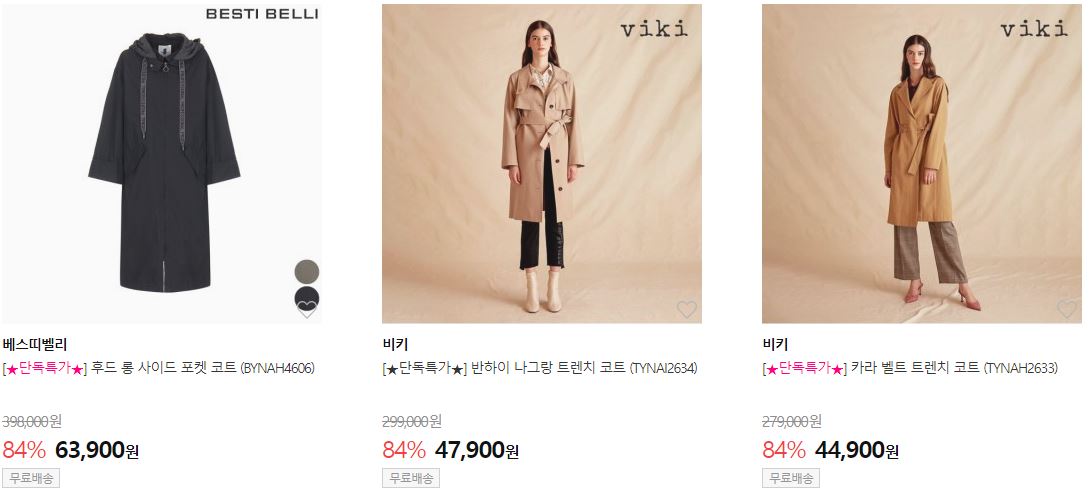
Task: Select the taupe color swatch
Action: click(306, 271)
